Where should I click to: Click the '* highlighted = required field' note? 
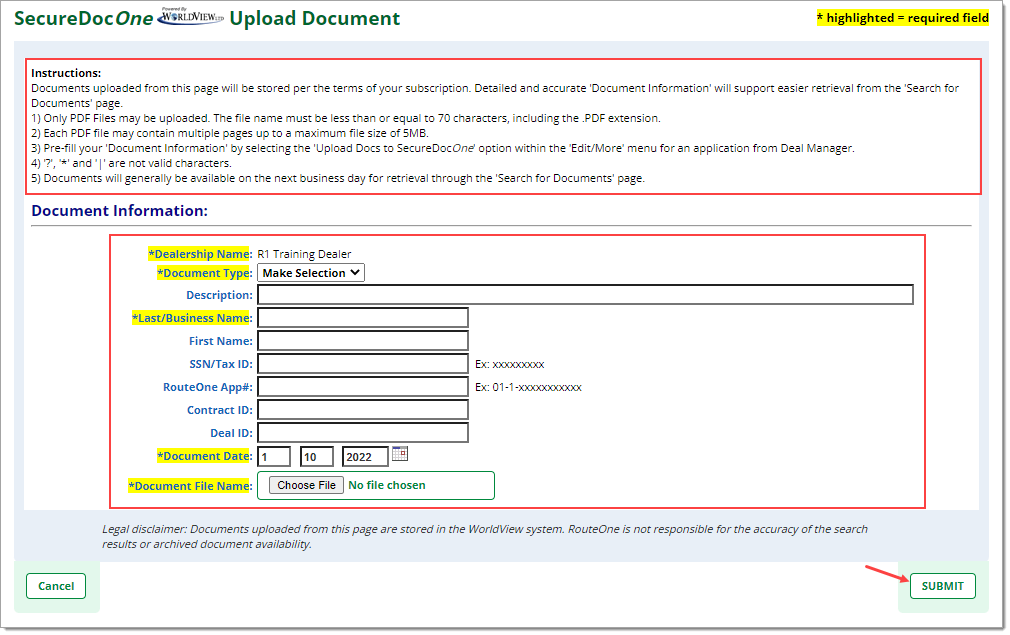(902, 18)
